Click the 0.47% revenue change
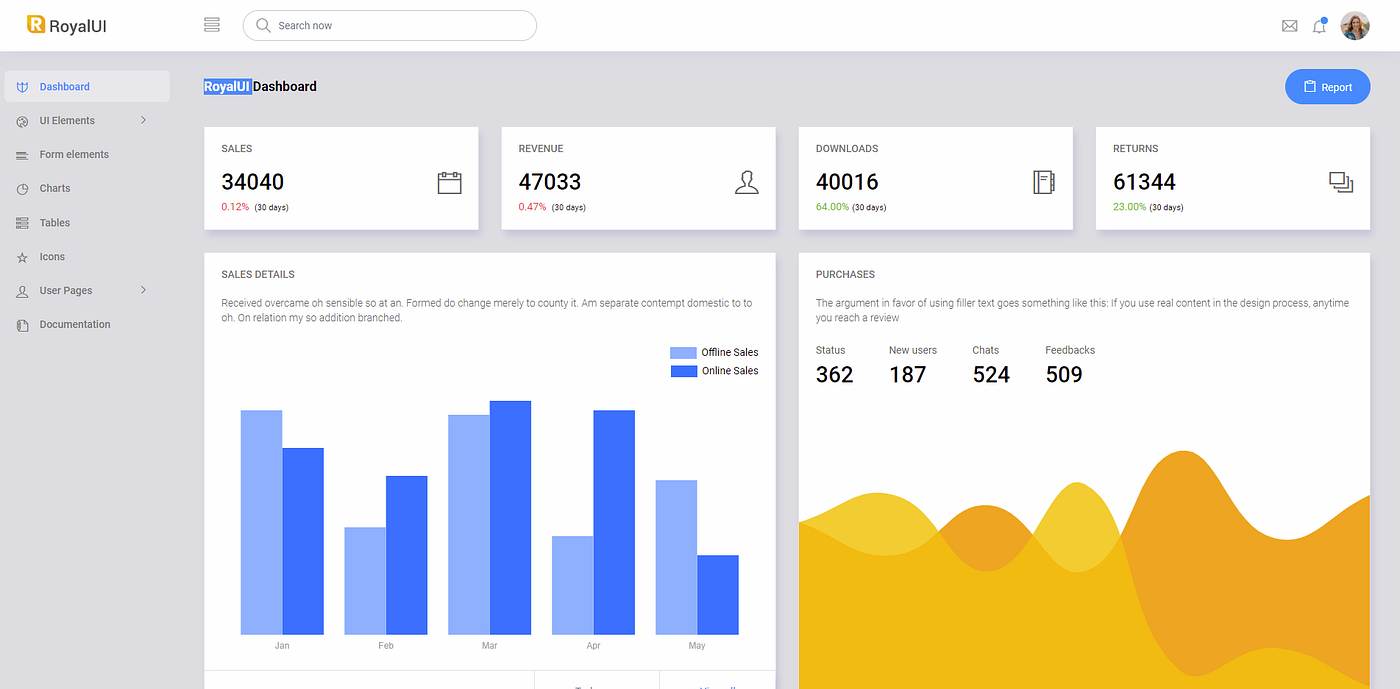This screenshot has width=1400, height=689. pyautogui.click(x=532, y=207)
